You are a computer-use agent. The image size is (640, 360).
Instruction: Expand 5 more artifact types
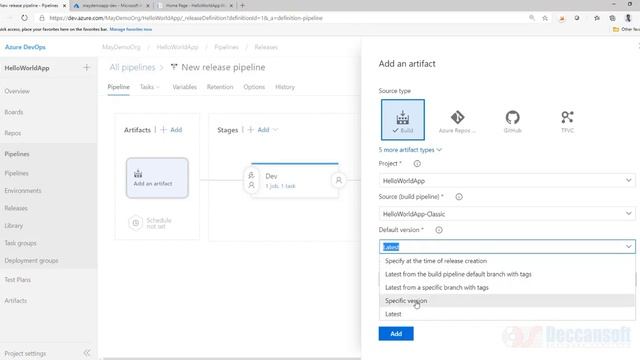410,150
